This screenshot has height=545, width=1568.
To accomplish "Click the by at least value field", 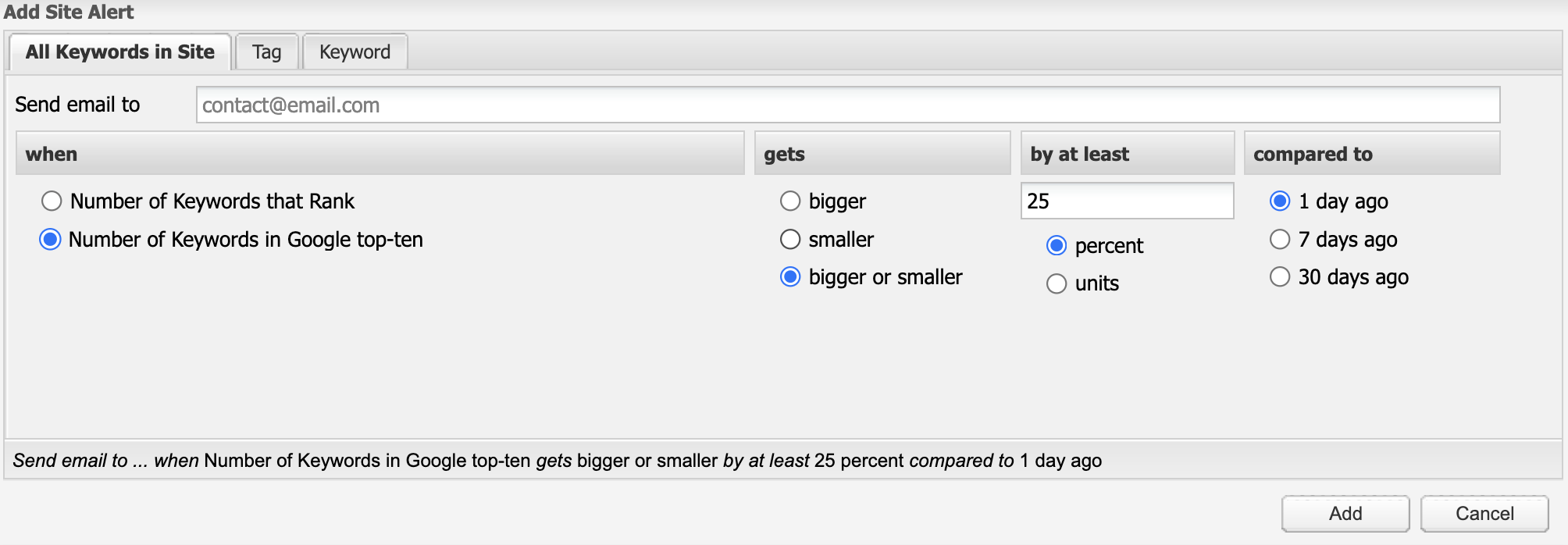I will point(1126,201).
